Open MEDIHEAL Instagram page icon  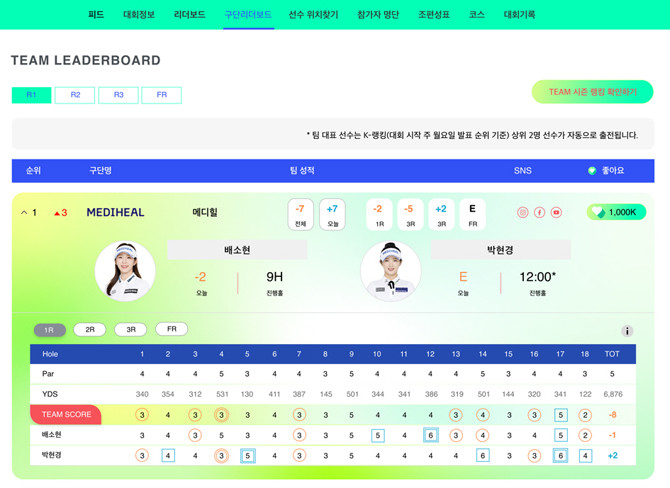tap(522, 213)
